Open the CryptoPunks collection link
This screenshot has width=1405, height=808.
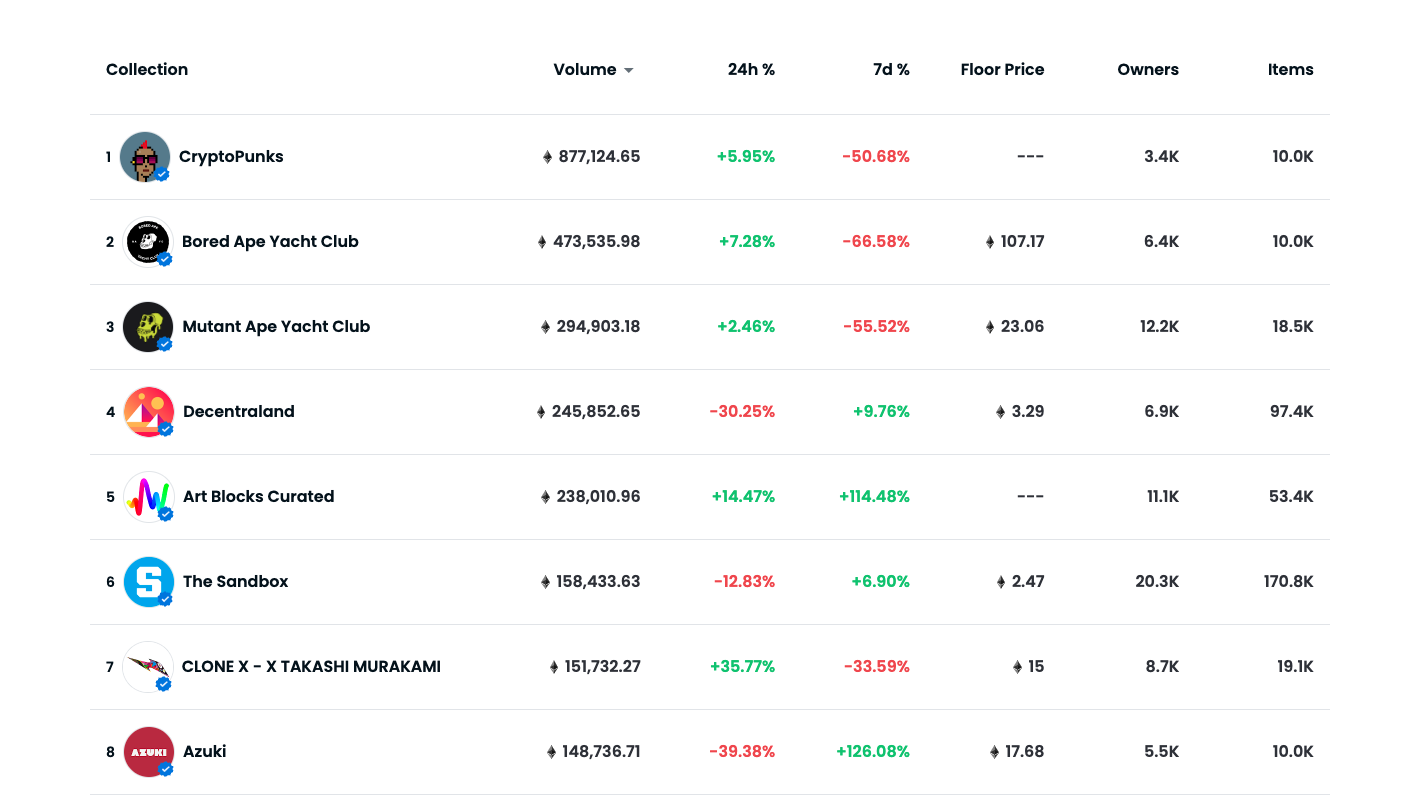tap(231, 157)
